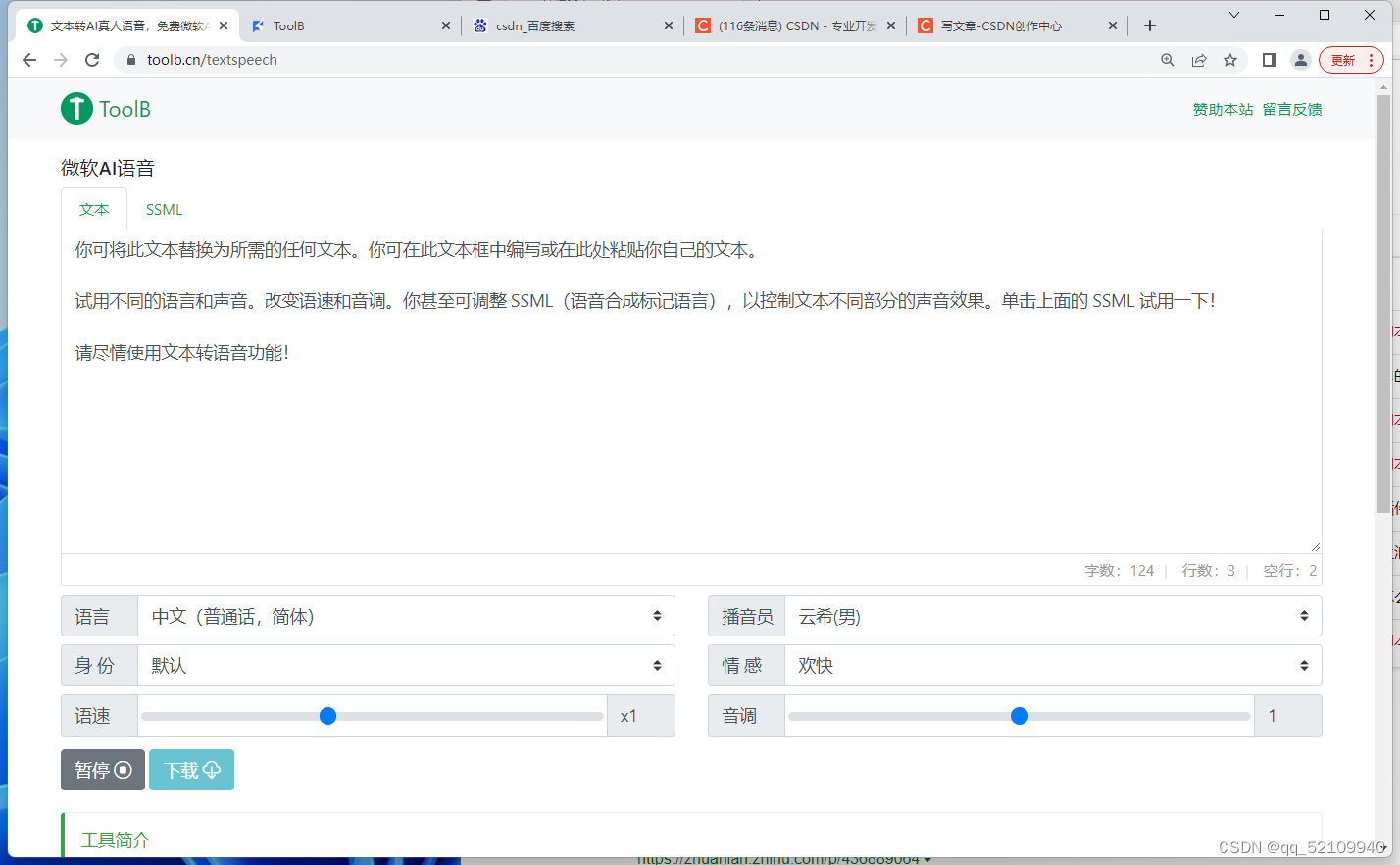This screenshot has width=1400, height=865.
Task: Toggle browser side panel icon
Action: tap(1270, 60)
